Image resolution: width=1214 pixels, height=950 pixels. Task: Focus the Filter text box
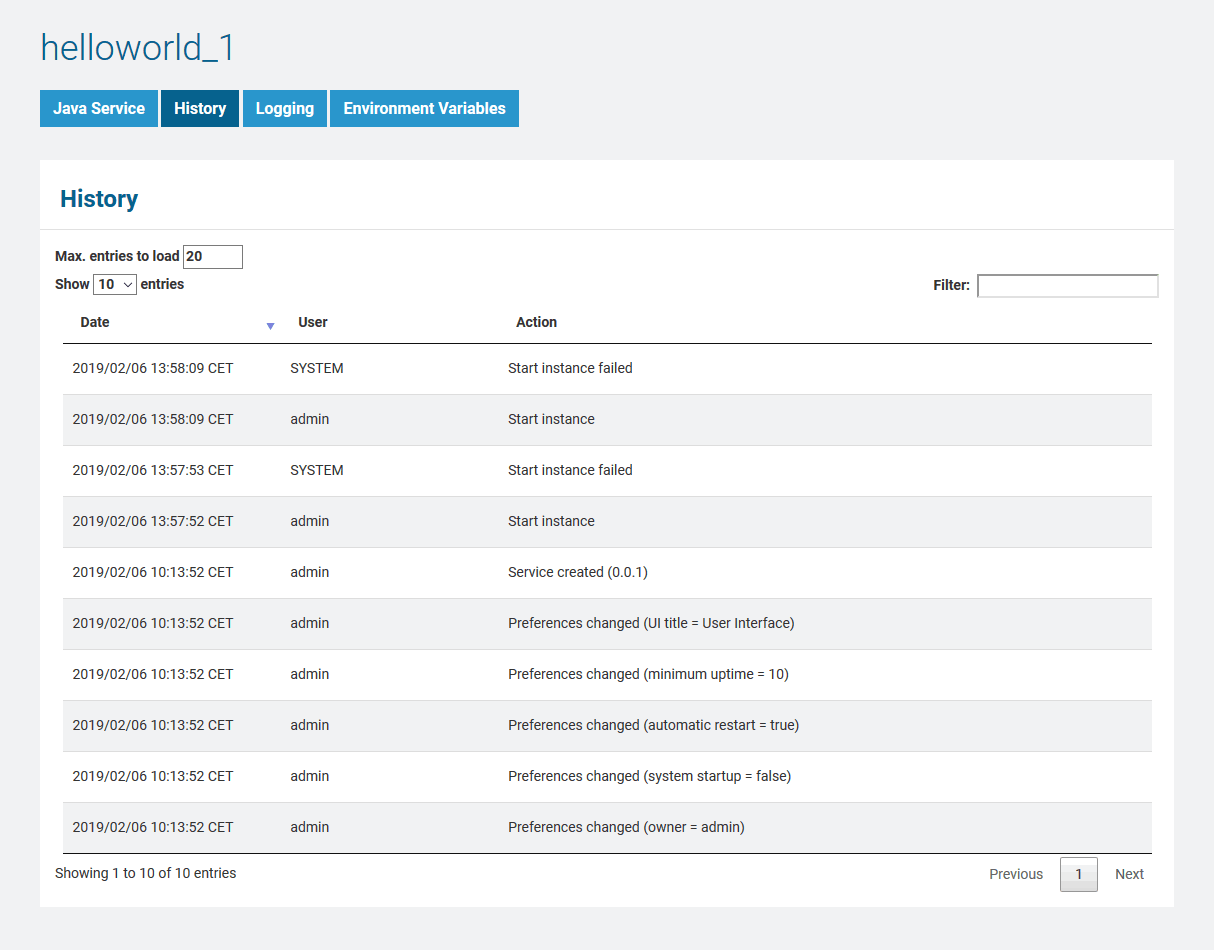tap(1067, 286)
